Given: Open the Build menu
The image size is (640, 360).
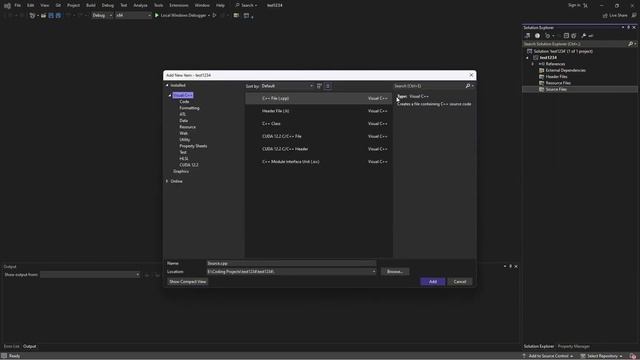Looking at the screenshot, I should (91, 5).
